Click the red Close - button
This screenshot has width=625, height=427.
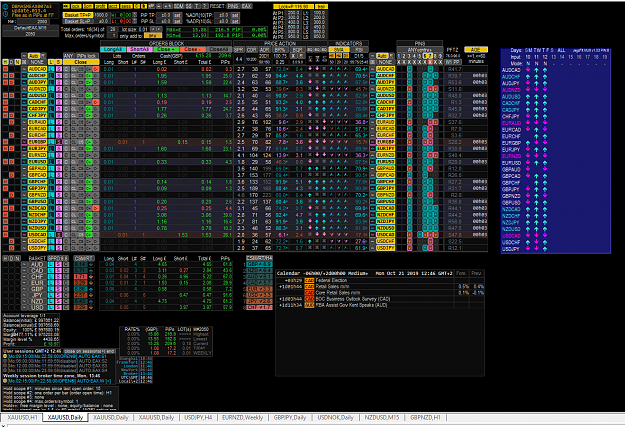[x=193, y=49]
